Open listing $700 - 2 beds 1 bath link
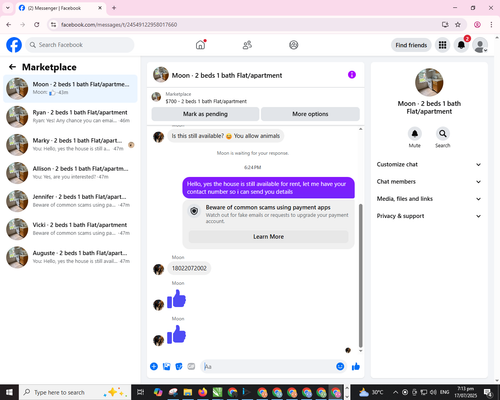The image size is (500, 400). [206, 101]
